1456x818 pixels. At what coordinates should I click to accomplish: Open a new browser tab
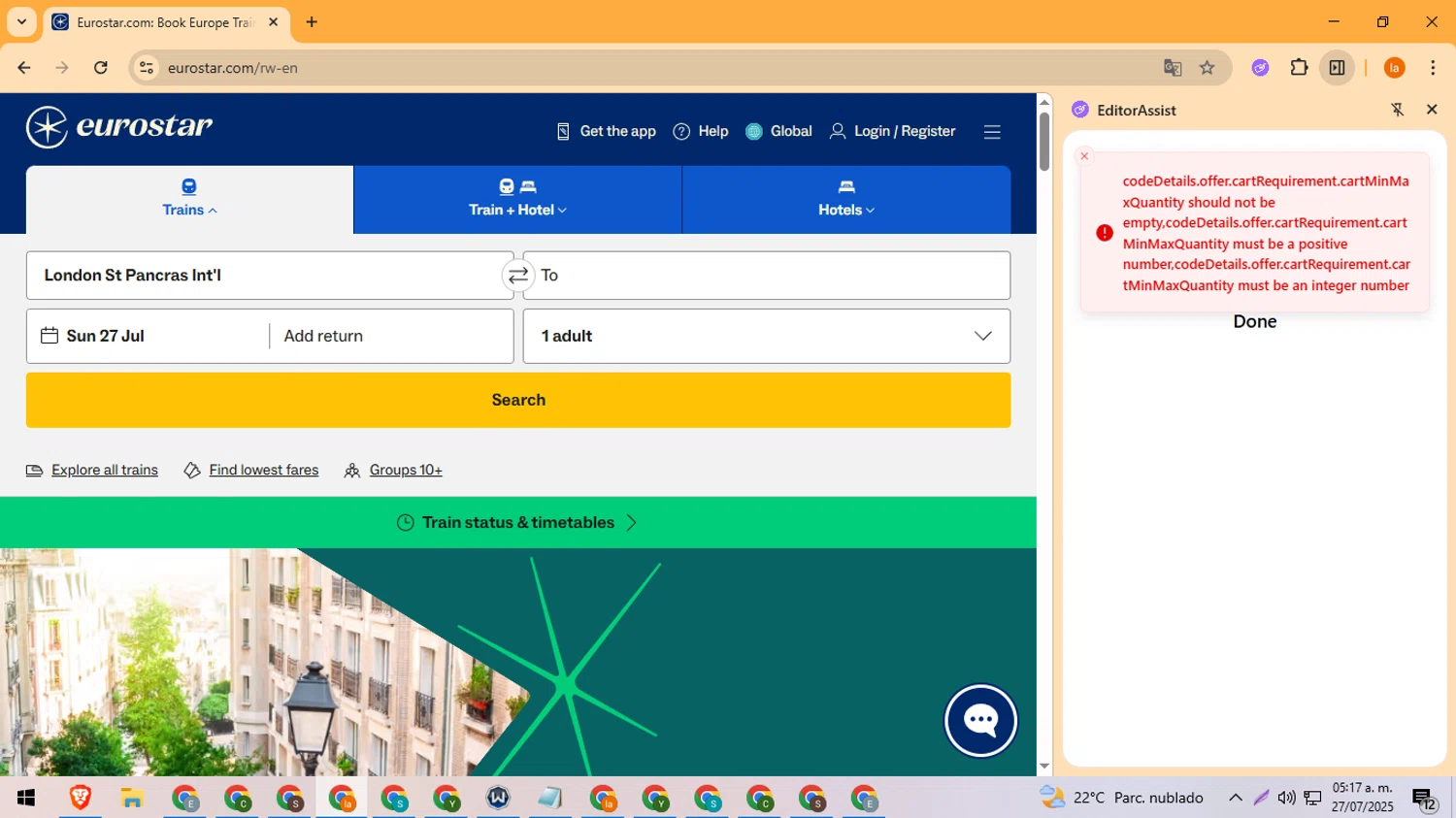312,22
